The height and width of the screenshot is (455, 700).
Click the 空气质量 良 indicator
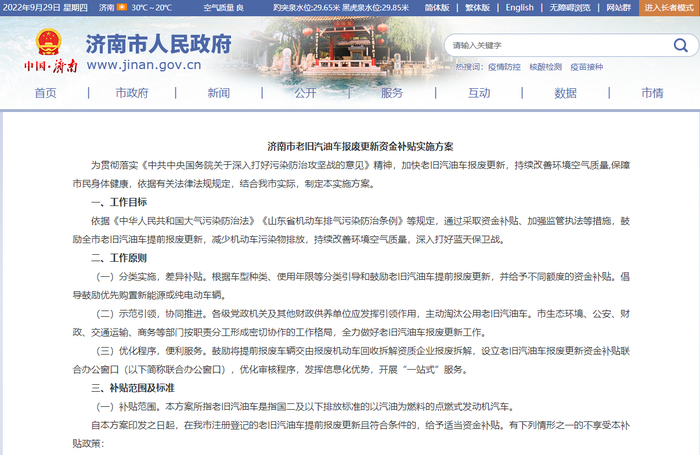tap(224, 8)
